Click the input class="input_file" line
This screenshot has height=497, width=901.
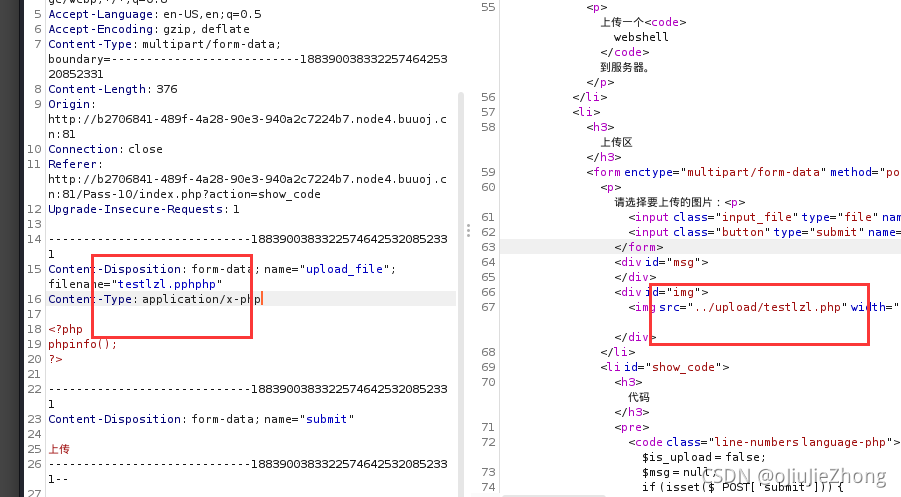tap(764, 217)
